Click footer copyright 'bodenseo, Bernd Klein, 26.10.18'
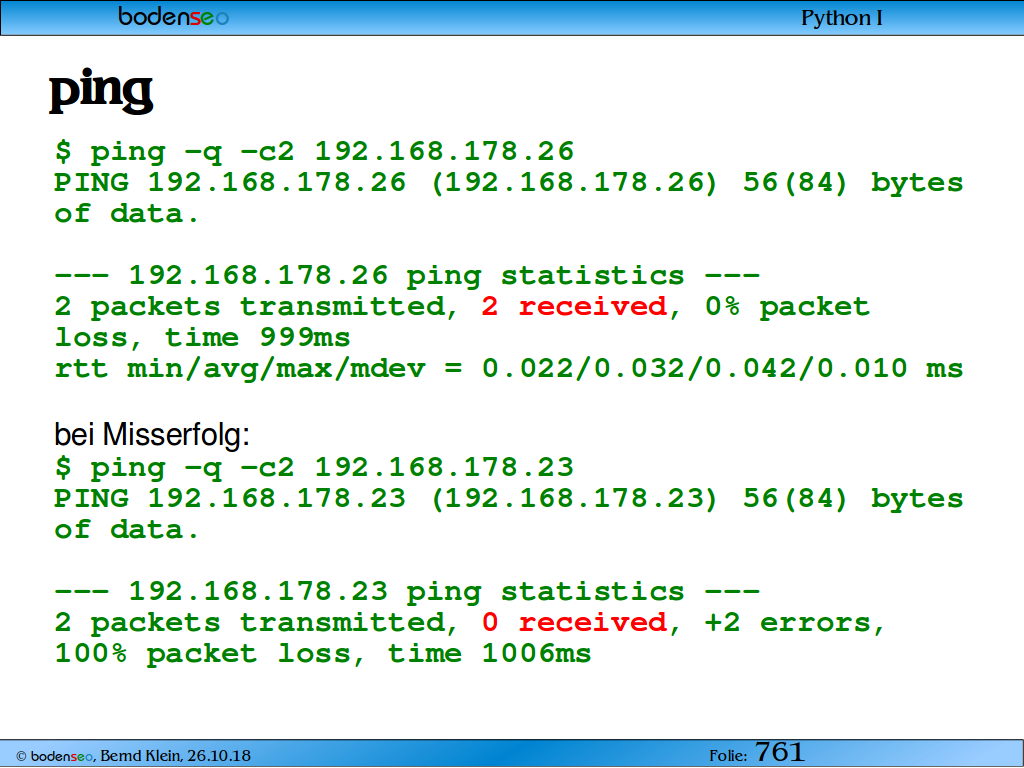Screen dimensions: 1024x768 coord(133,756)
